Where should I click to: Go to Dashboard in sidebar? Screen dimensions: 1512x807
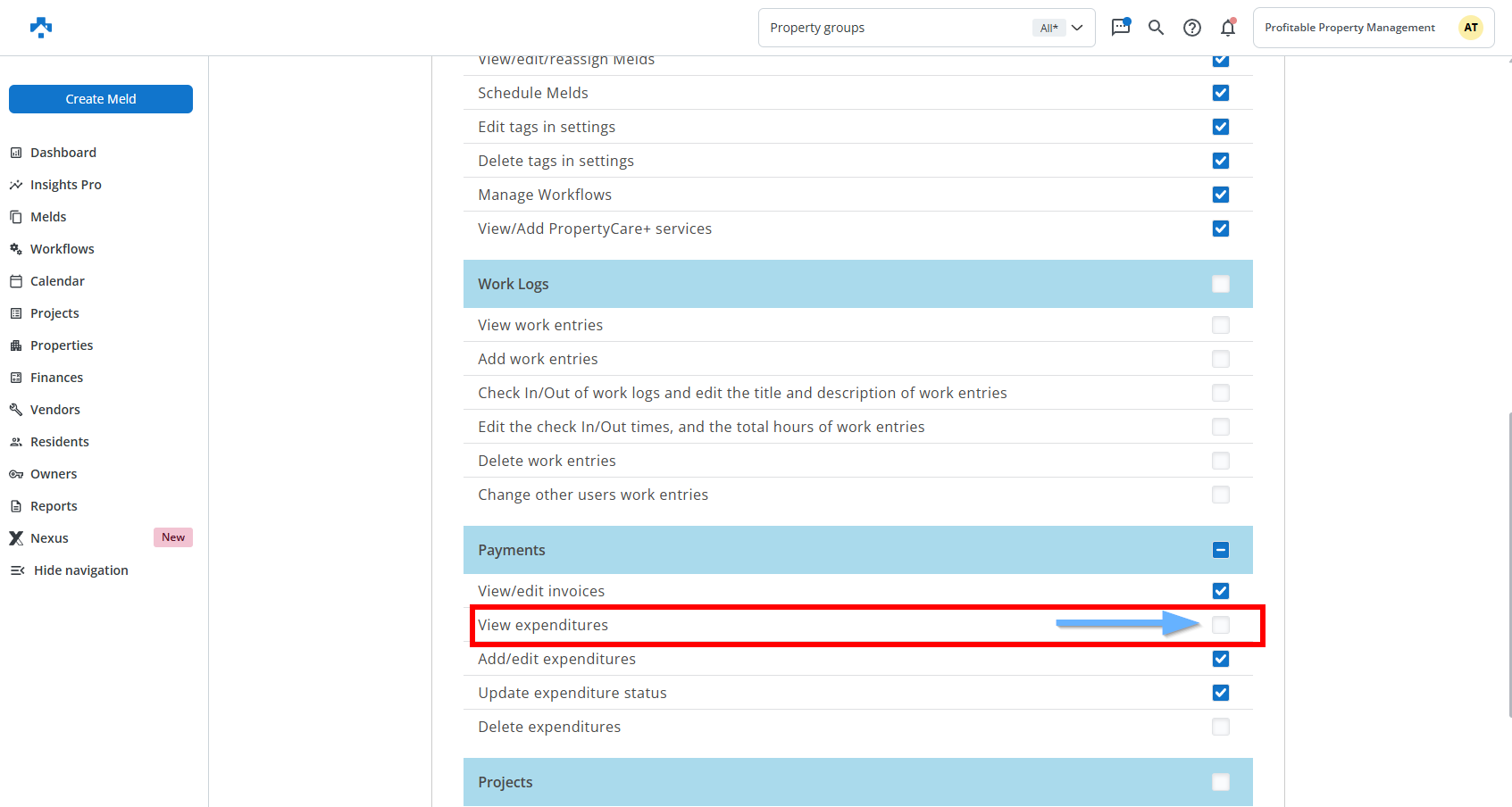[x=63, y=153]
